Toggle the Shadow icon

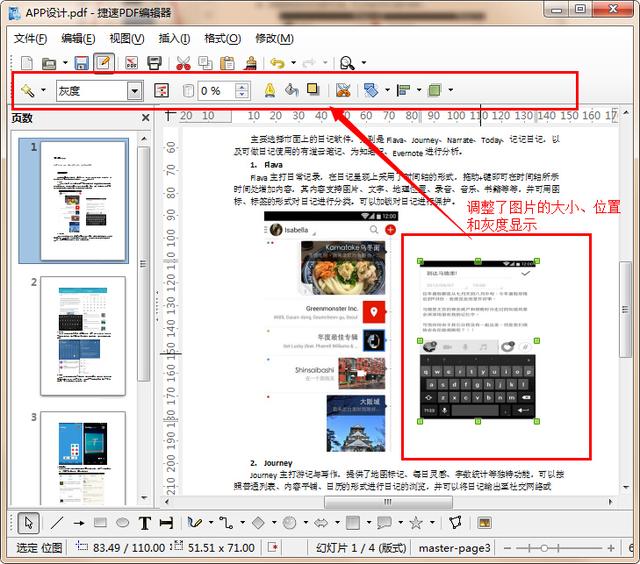pyautogui.click(x=313, y=89)
